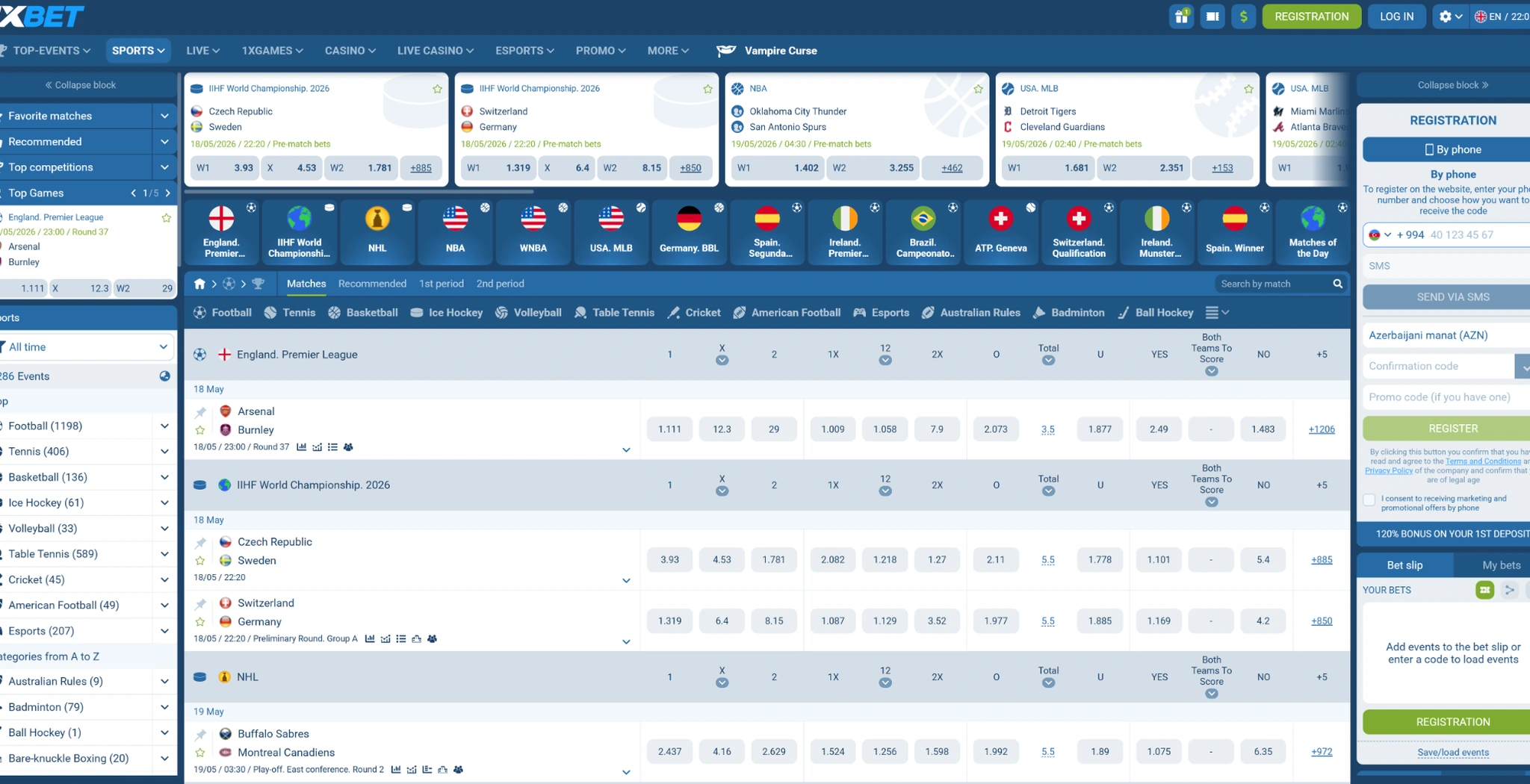The width and height of the screenshot is (1530, 784).
Task: Star the Buffalo Sabres vs Montreal row
Action: click(x=200, y=753)
